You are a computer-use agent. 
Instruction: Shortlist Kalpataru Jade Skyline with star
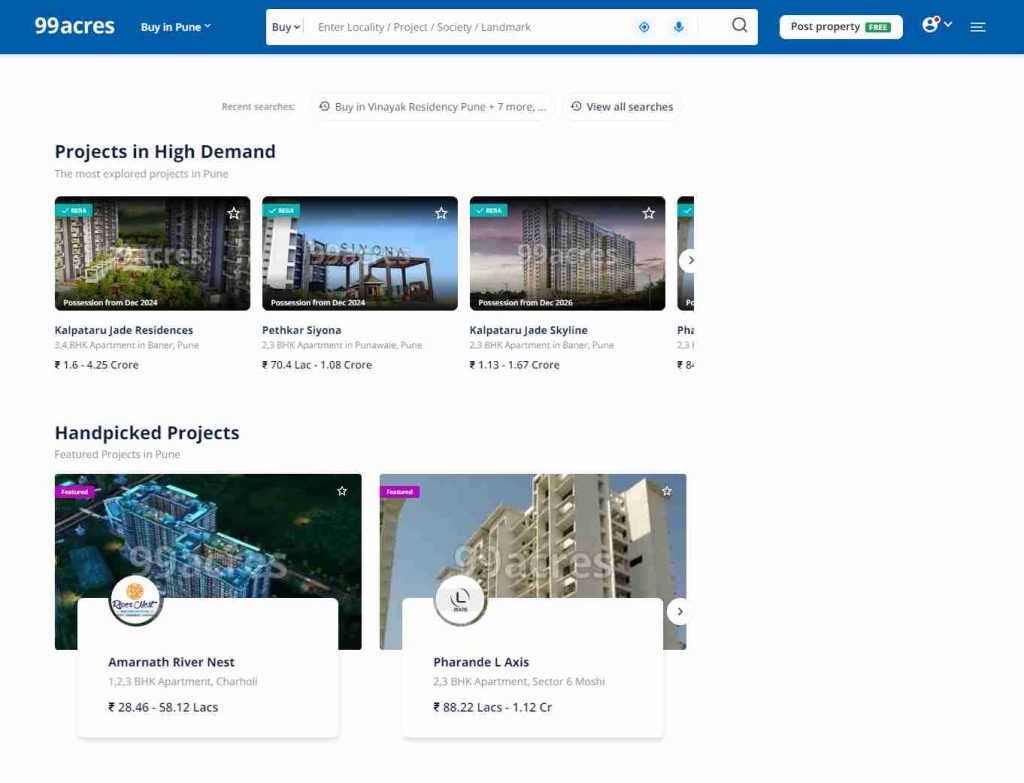point(649,213)
